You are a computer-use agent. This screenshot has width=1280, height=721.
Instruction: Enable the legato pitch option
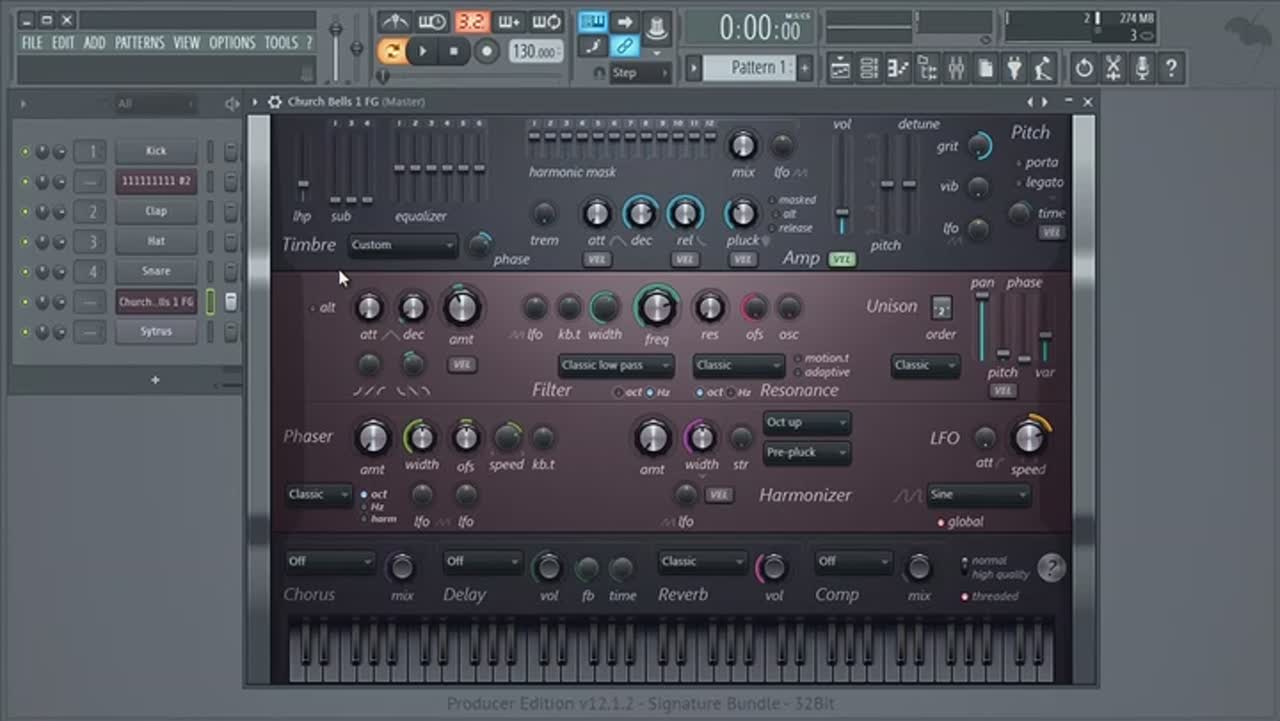pyautogui.click(x=1019, y=183)
